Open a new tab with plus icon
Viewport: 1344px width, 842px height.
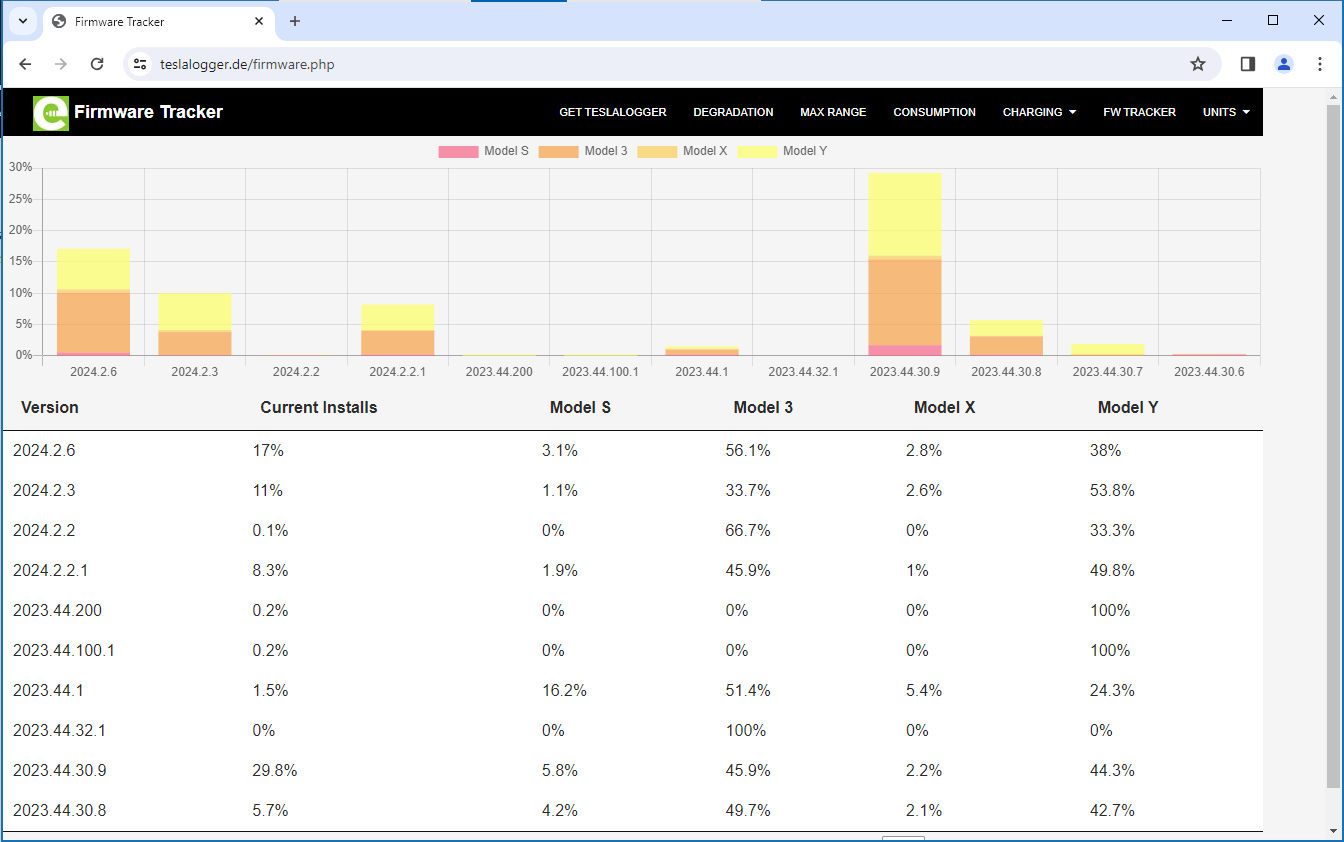pos(294,21)
